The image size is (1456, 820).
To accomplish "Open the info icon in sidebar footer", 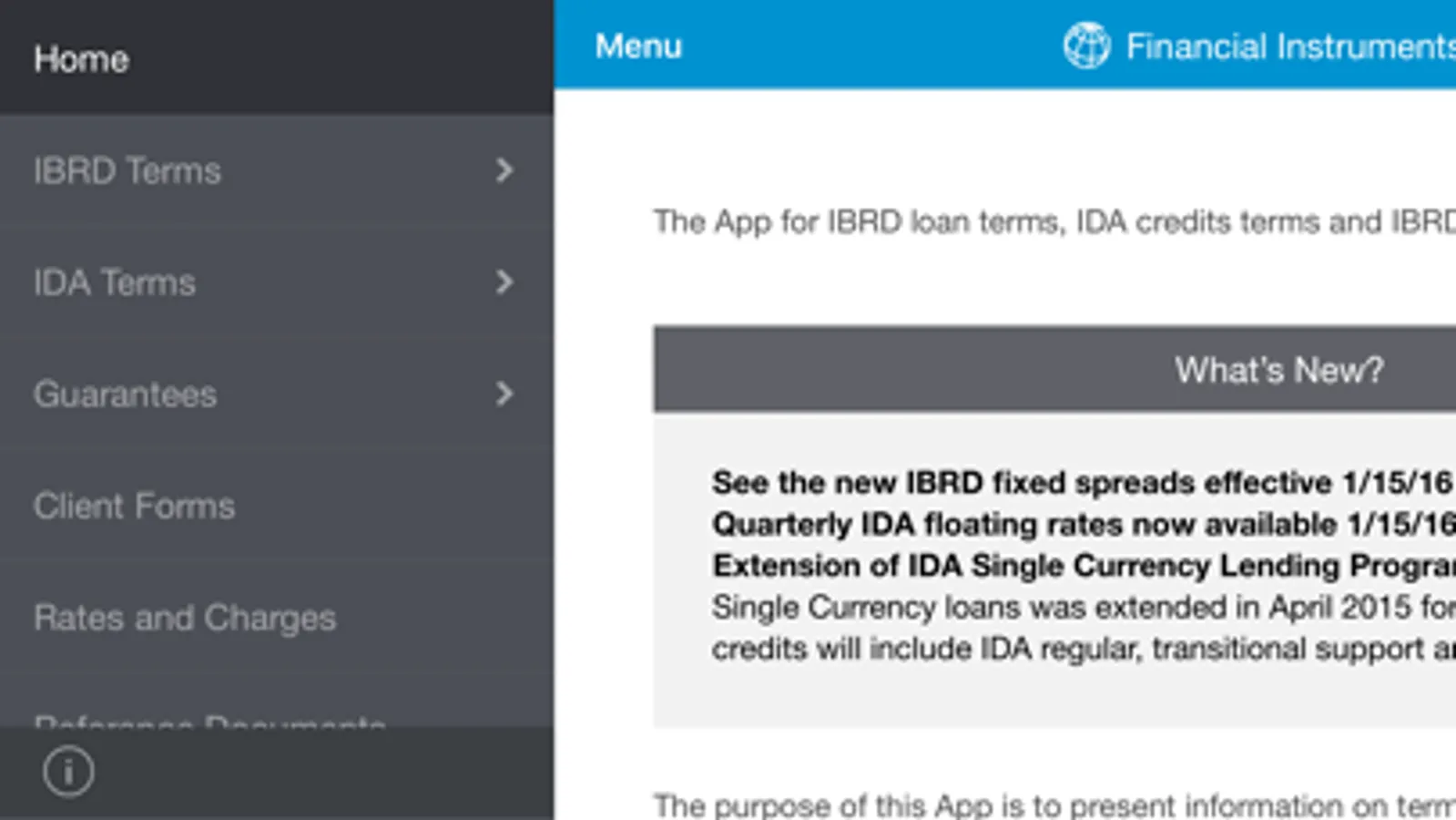I will click(x=68, y=772).
